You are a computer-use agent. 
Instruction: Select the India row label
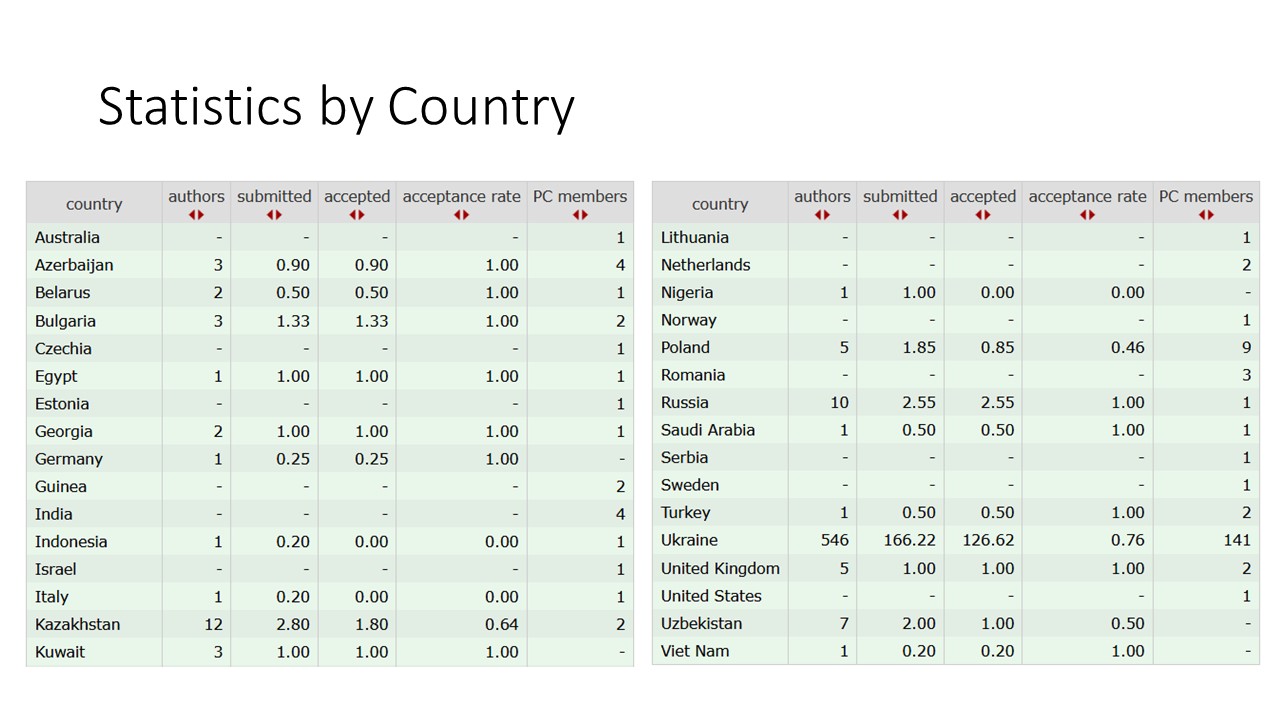tap(53, 514)
